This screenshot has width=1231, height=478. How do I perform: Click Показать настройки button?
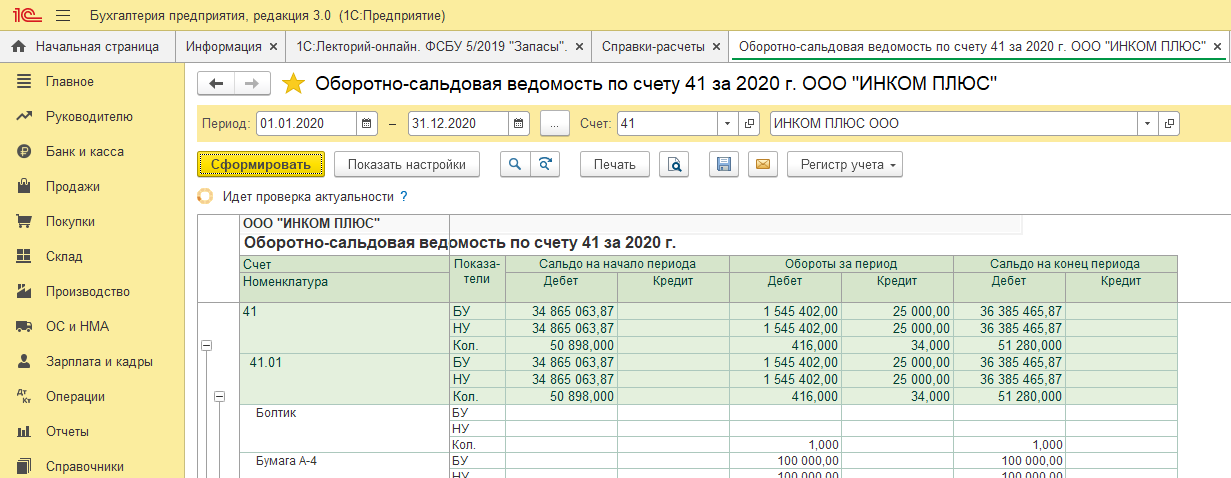[x=407, y=164]
